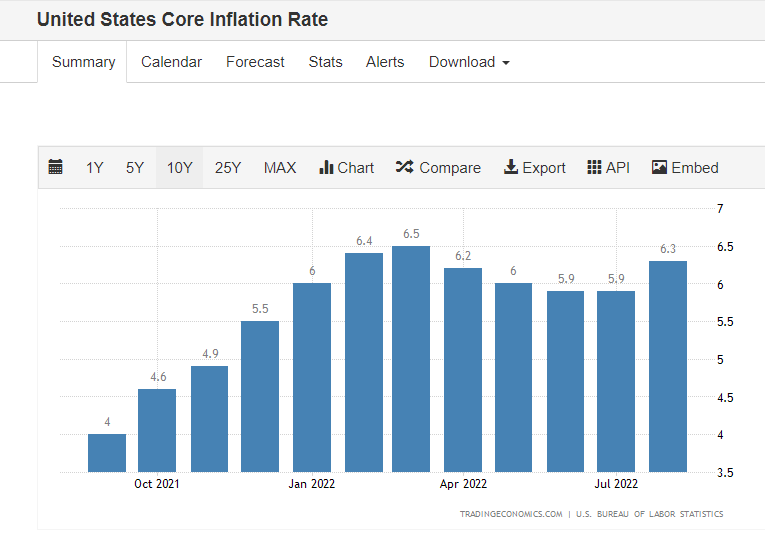
Task: Click the 4.5 value on the y-axis
Action: click(x=725, y=398)
